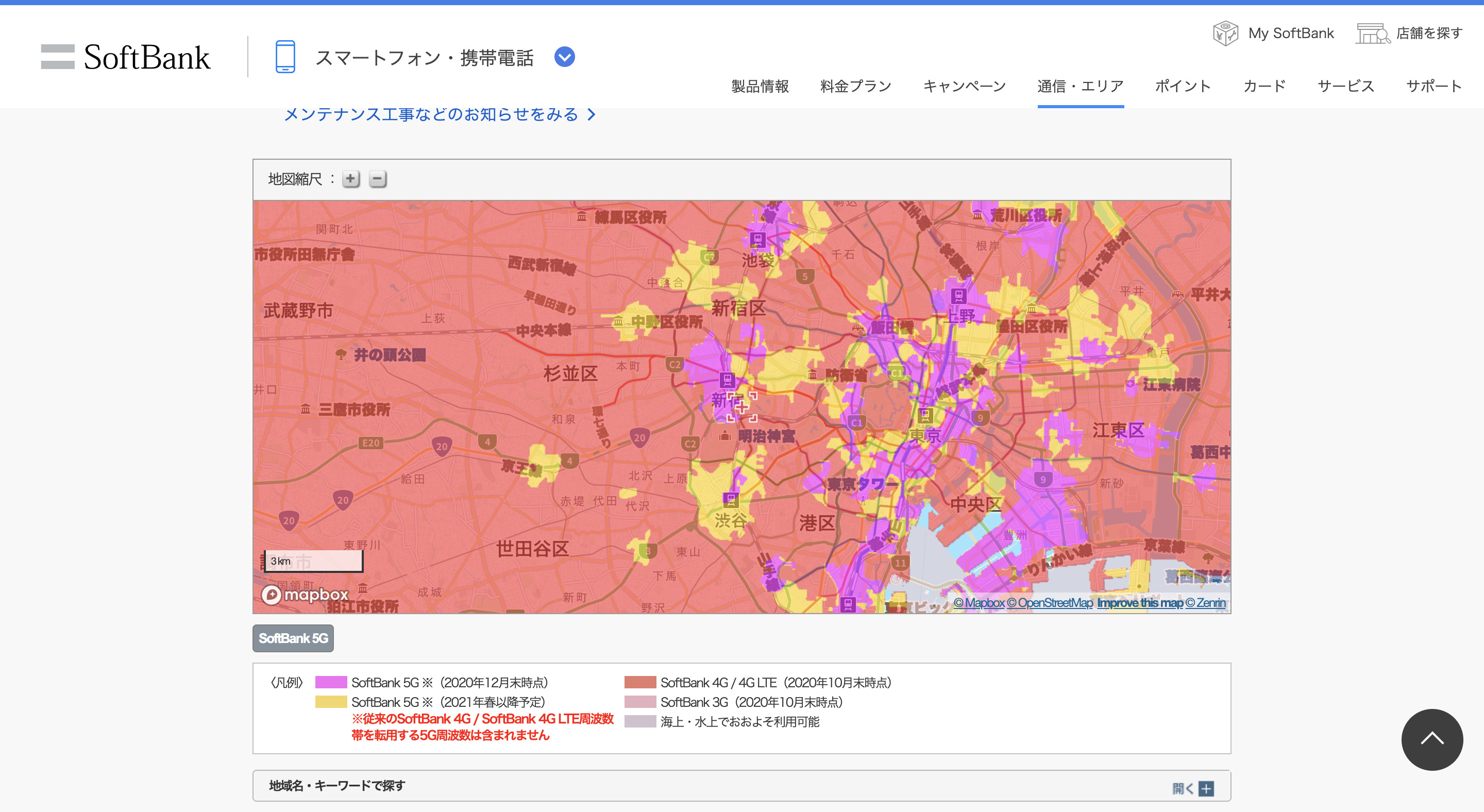This screenshot has height=812, width=1484.
Task: Click 三鷹市役所 building icon on map
Action: tap(306, 410)
